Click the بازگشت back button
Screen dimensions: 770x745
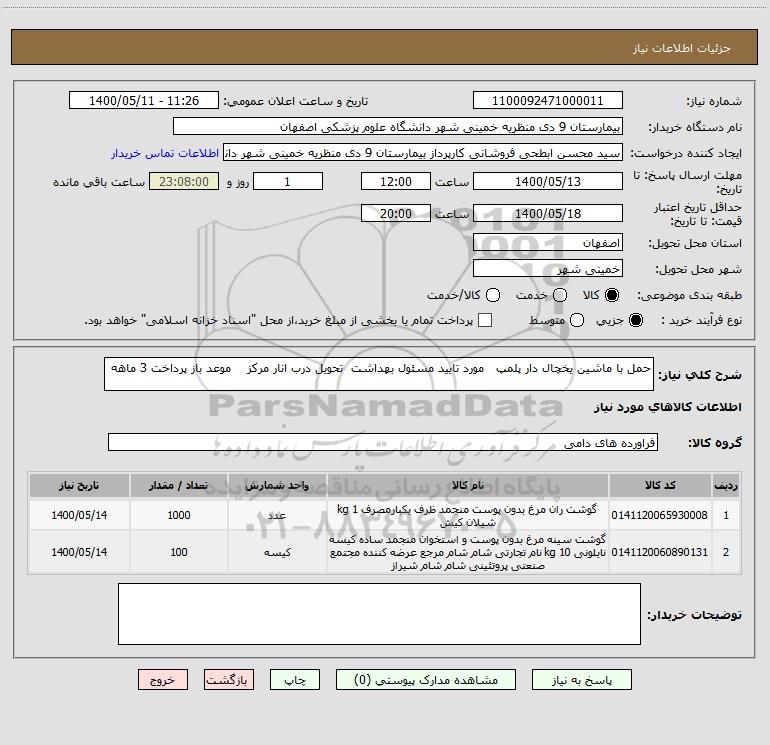[x=229, y=680]
